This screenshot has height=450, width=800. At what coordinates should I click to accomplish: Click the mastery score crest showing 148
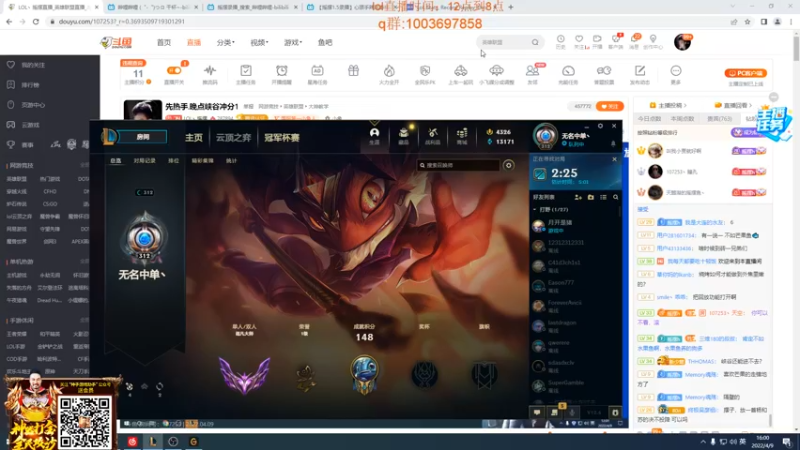(x=364, y=374)
